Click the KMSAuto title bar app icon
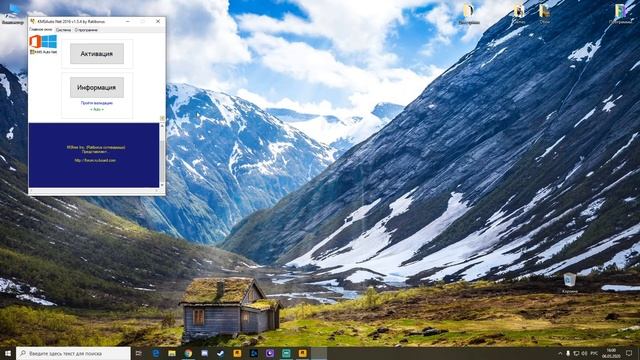640x360 pixels. pyautogui.click(x=33, y=21)
